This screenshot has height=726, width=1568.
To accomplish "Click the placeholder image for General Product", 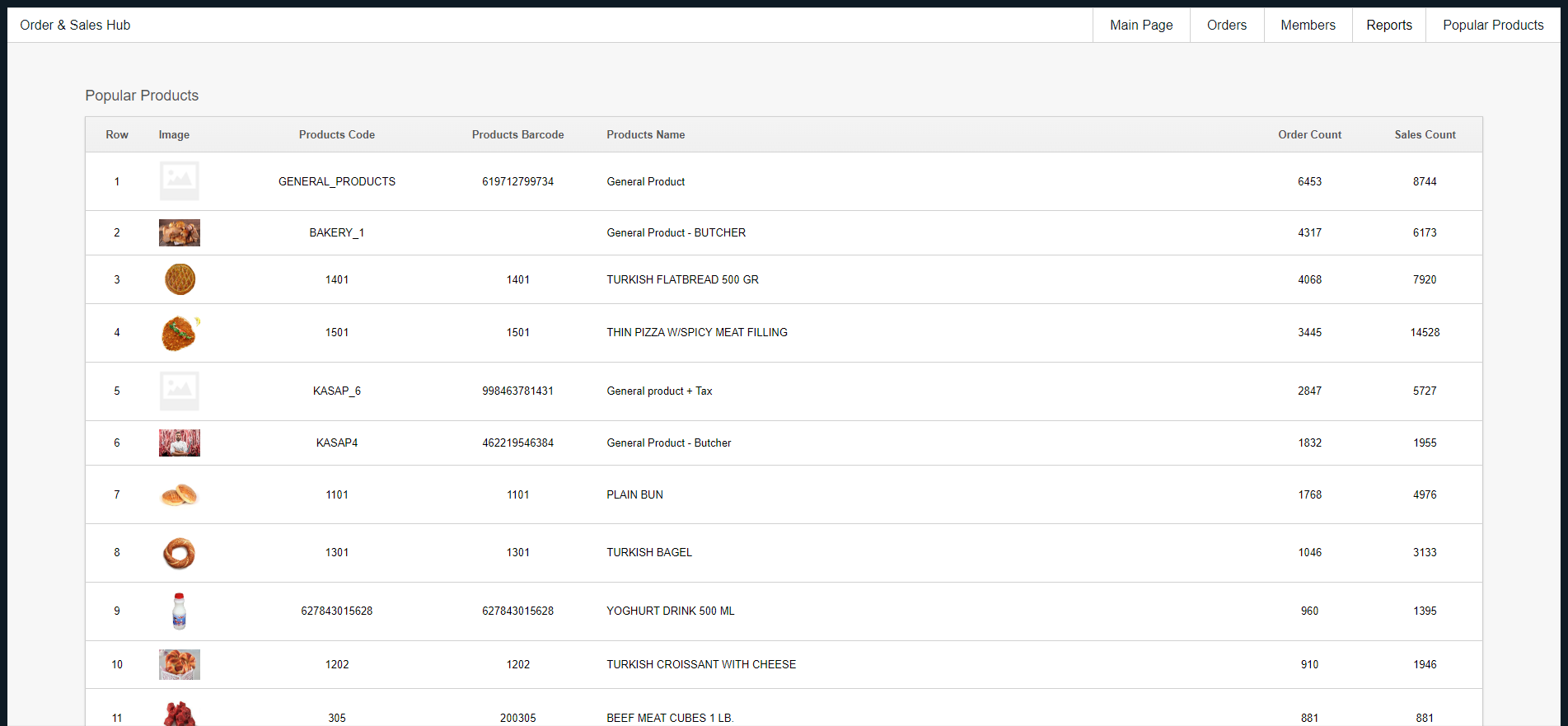I will coord(180,181).
